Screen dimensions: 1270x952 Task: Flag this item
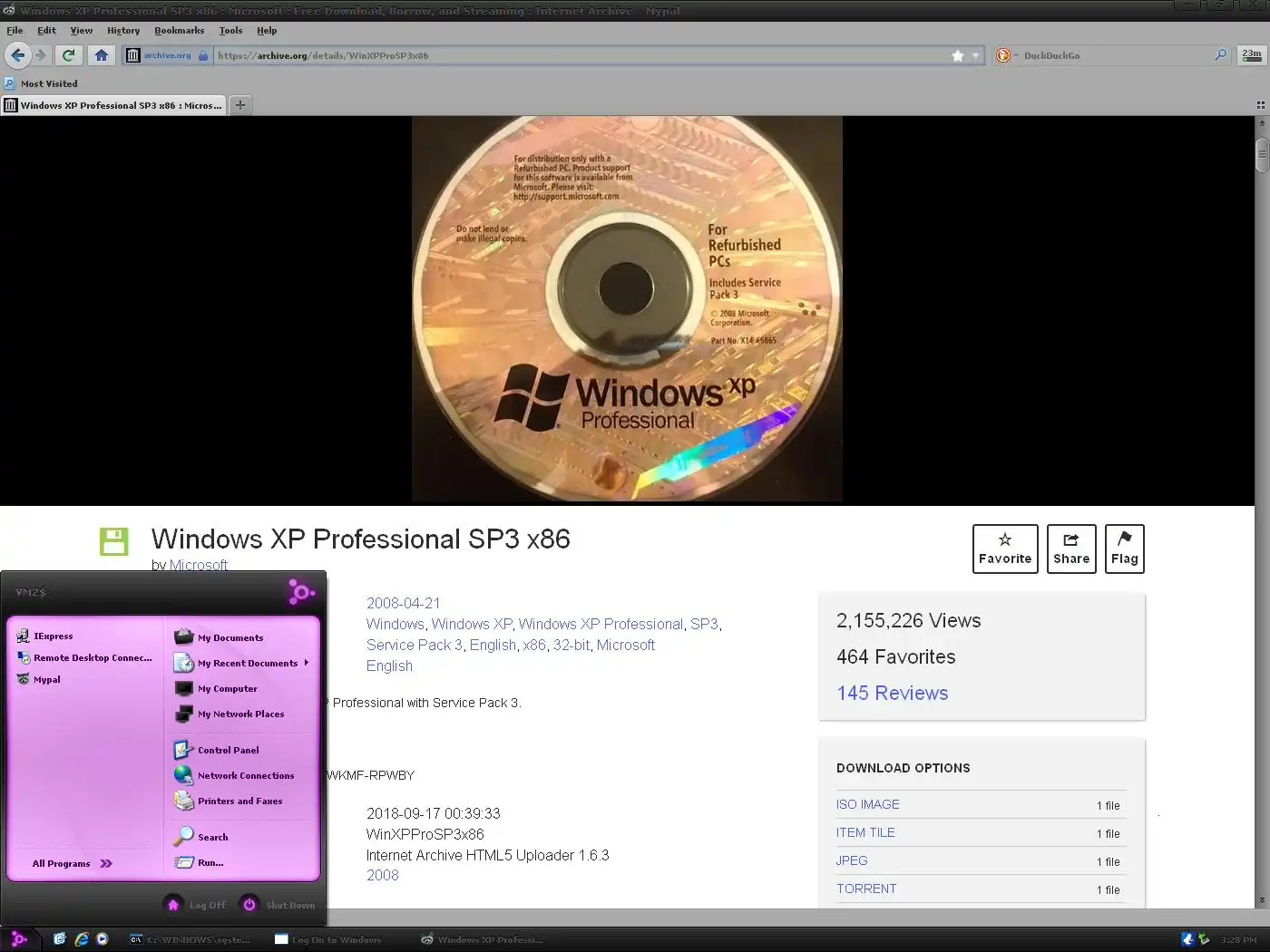click(1125, 549)
